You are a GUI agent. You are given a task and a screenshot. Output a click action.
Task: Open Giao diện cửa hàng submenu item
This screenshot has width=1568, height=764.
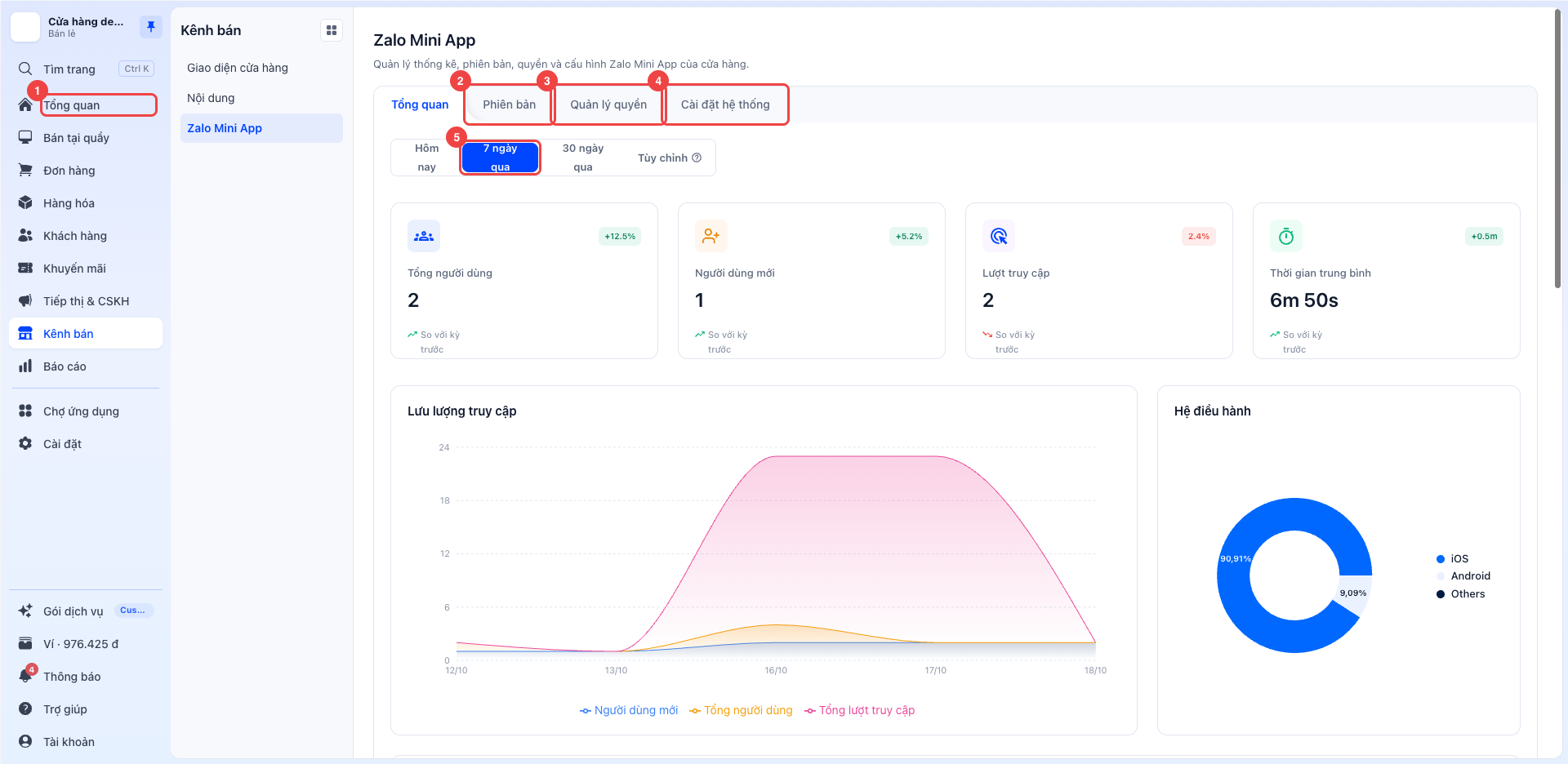click(x=261, y=68)
